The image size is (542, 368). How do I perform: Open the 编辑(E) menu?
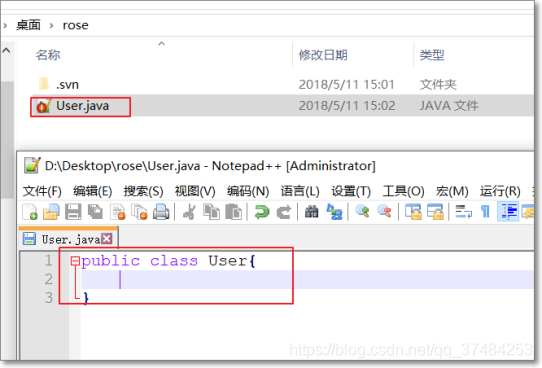[93, 191]
